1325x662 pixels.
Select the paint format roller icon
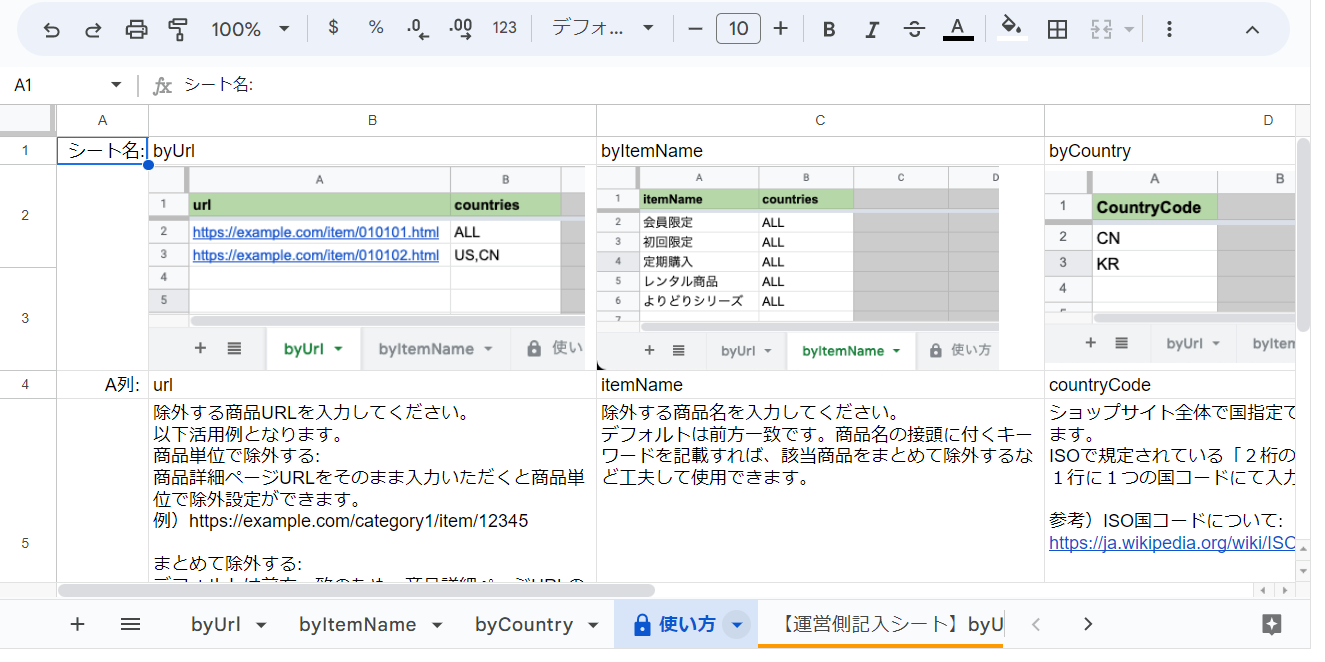tap(178, 29)
